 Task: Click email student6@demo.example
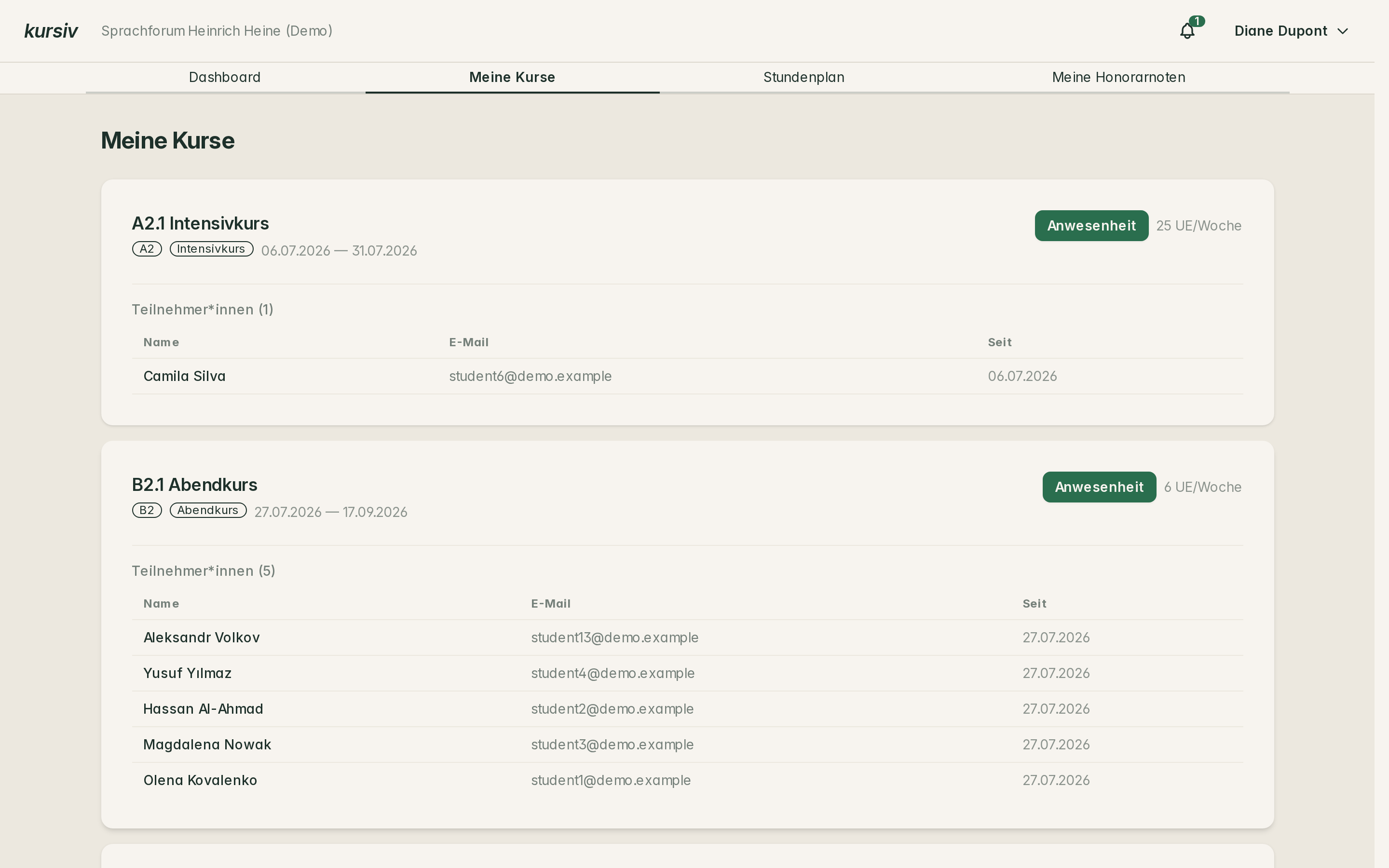(x=531, y=377)
